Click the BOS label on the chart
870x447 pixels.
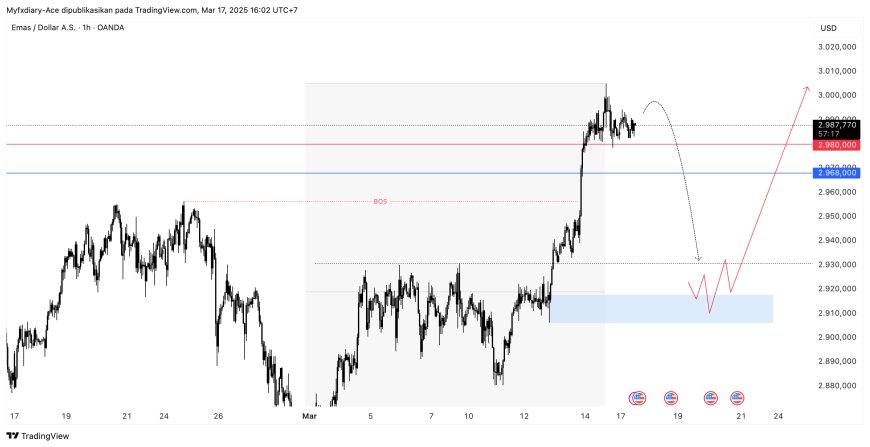[380, 201]
